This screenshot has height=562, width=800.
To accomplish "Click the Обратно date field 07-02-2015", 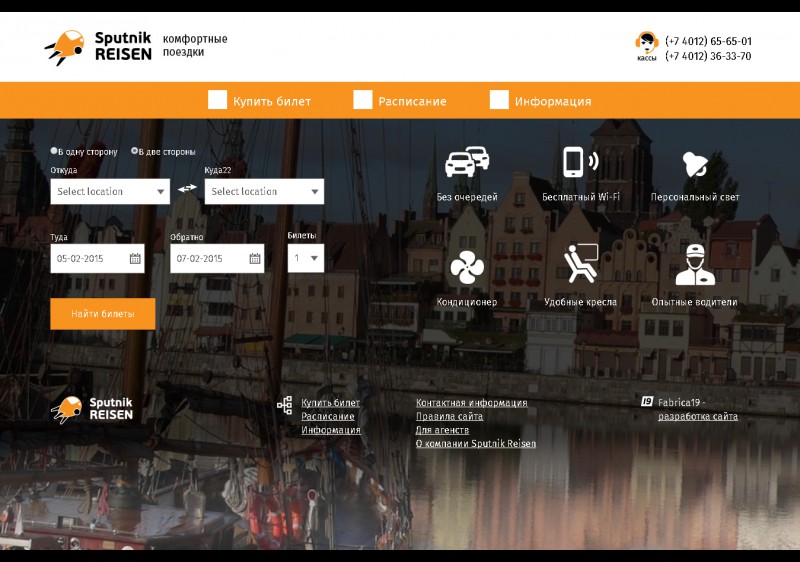I will (217, 258).
